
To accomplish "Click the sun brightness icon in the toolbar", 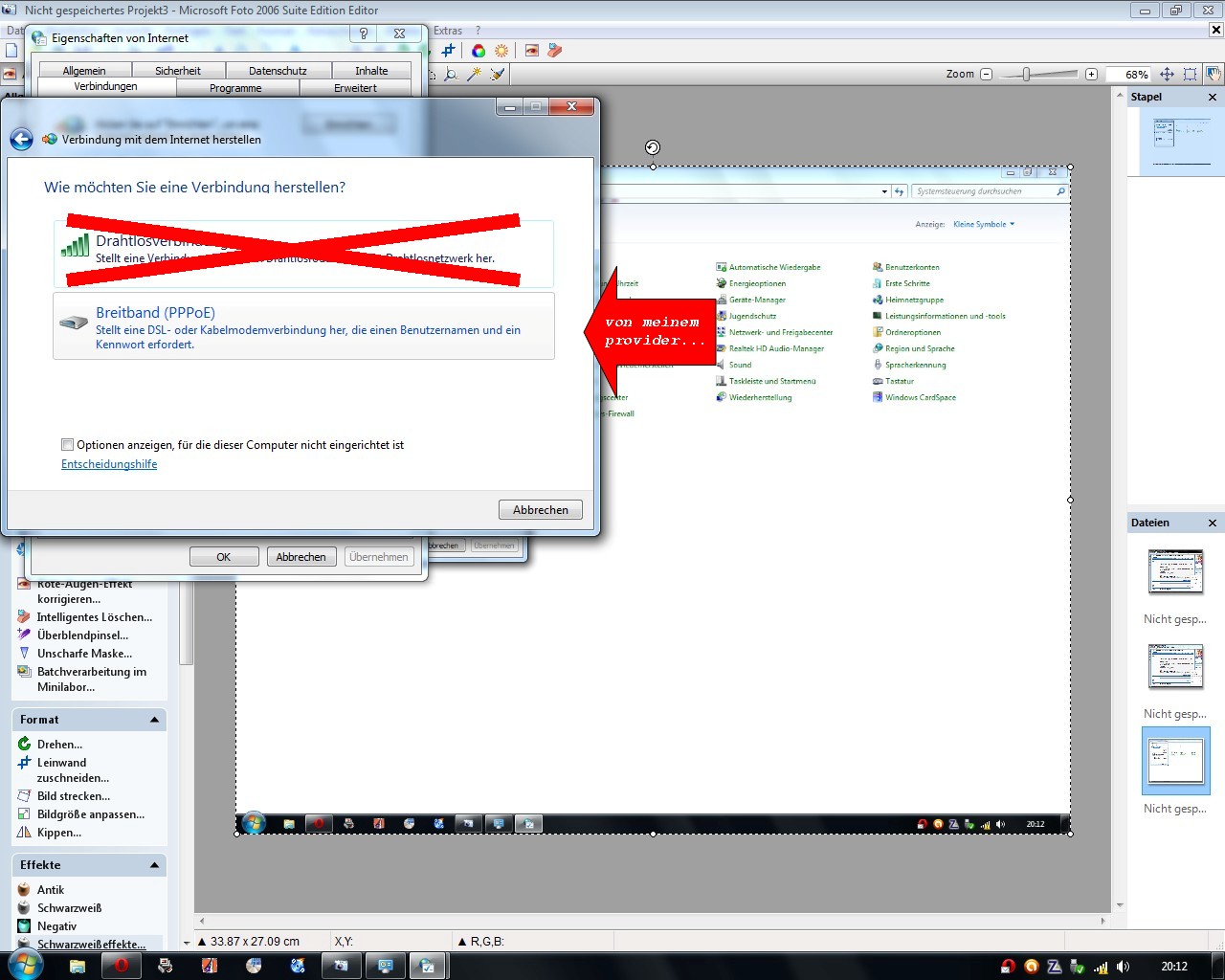I will point(501,51).
